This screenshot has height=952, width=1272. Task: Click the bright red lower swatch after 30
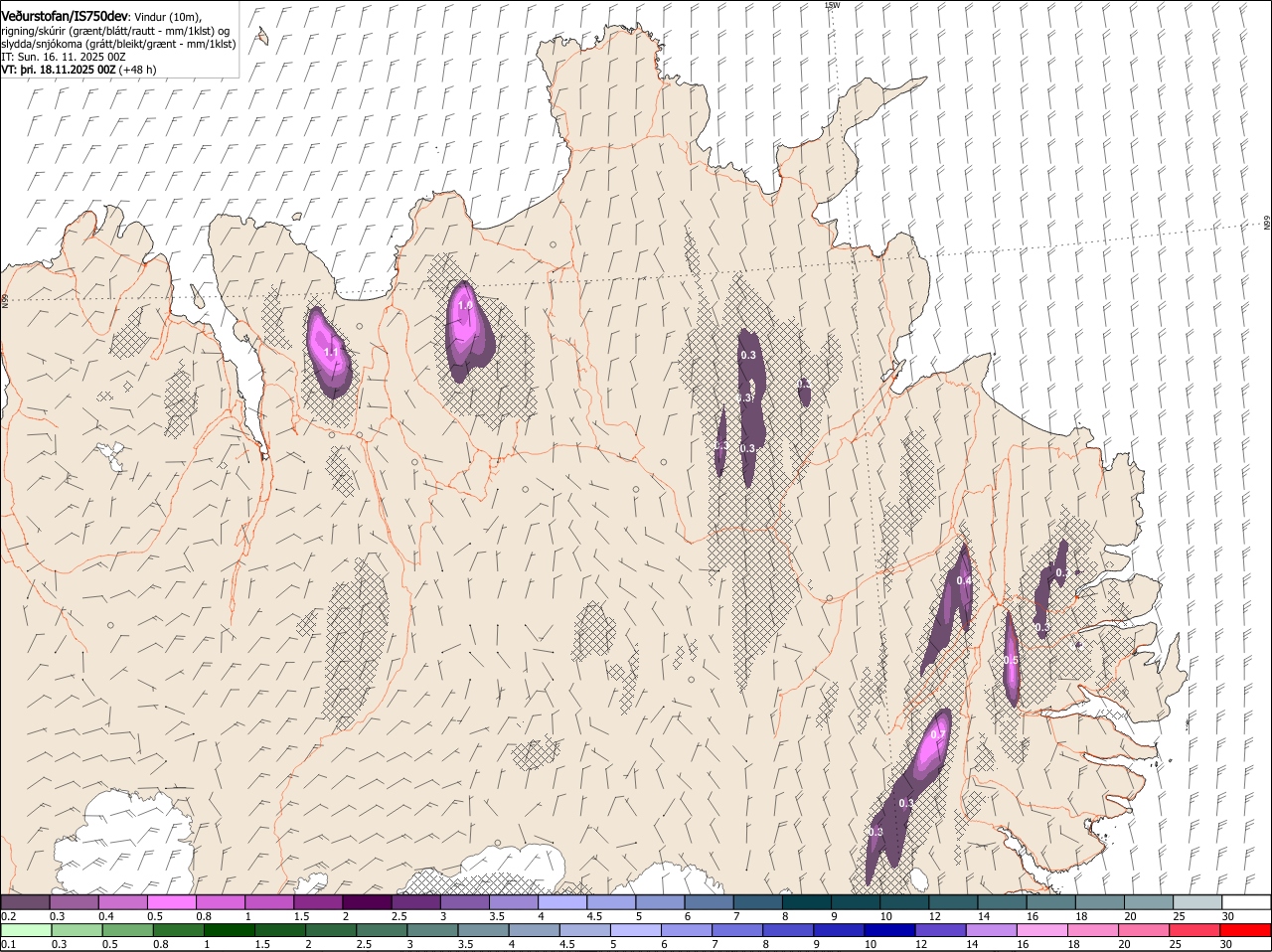[1247, 930]
